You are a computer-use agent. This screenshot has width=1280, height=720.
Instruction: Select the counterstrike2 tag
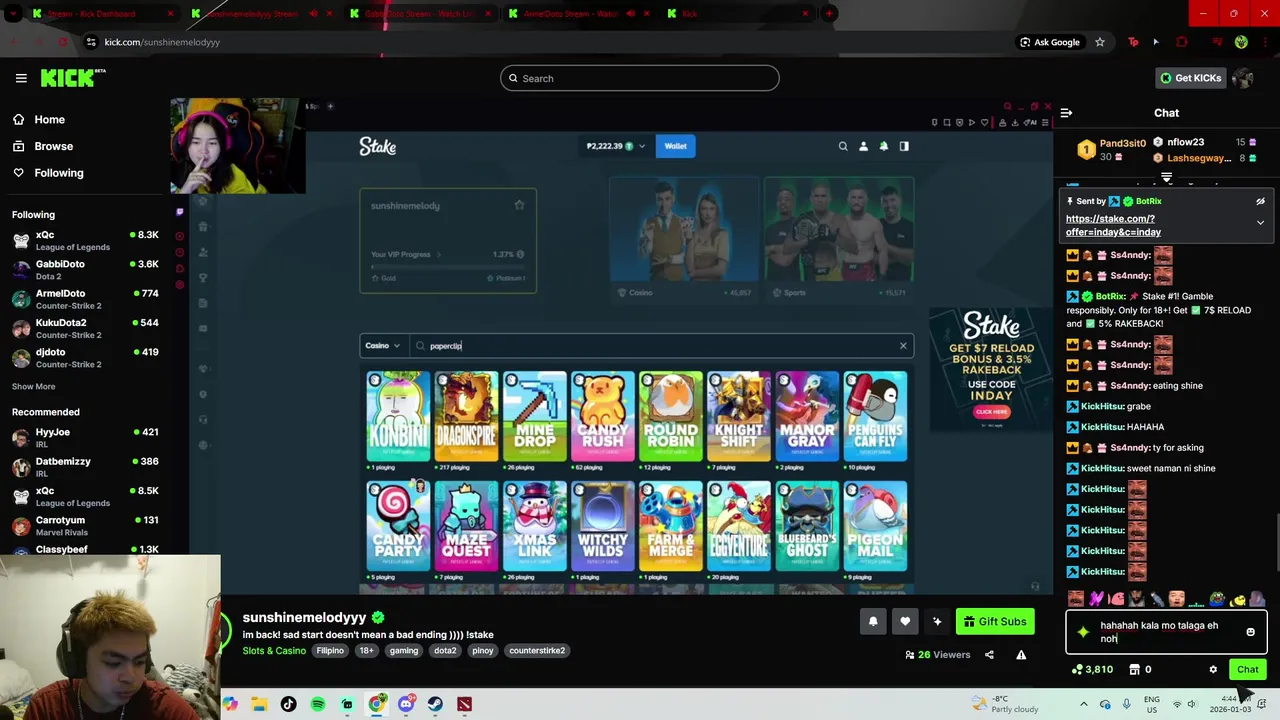[537, 651]
